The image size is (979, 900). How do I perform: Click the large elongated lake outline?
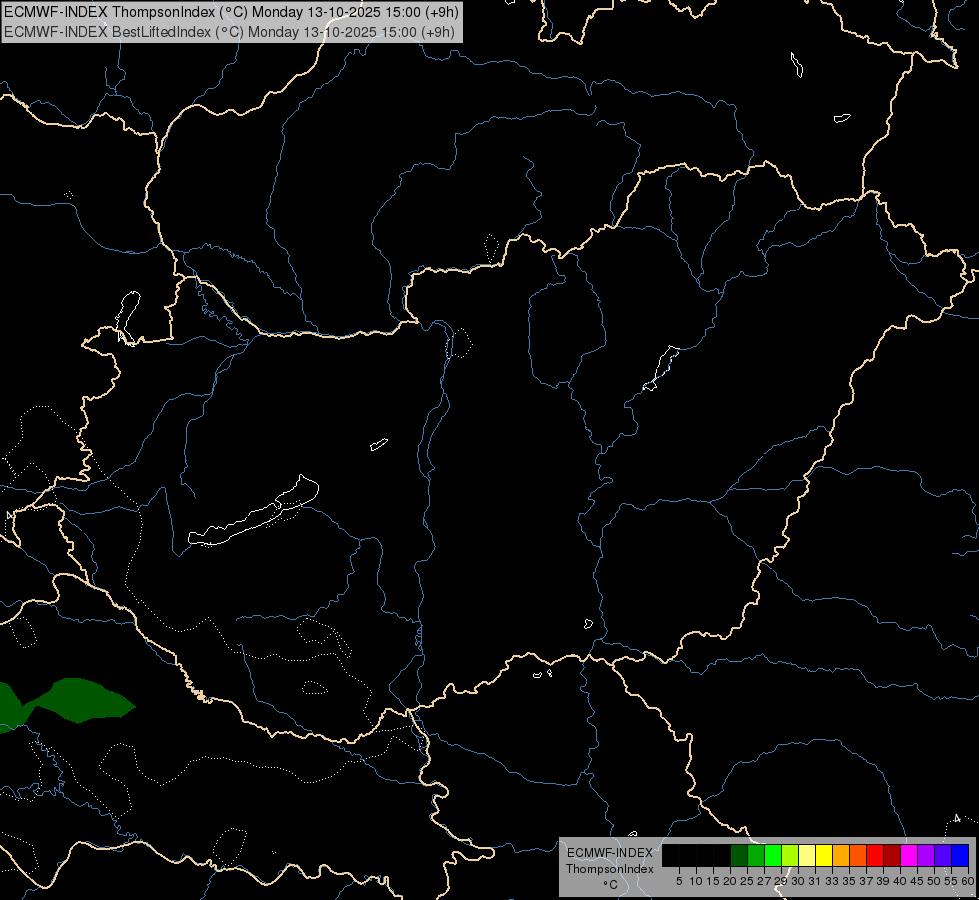point(254,512)
